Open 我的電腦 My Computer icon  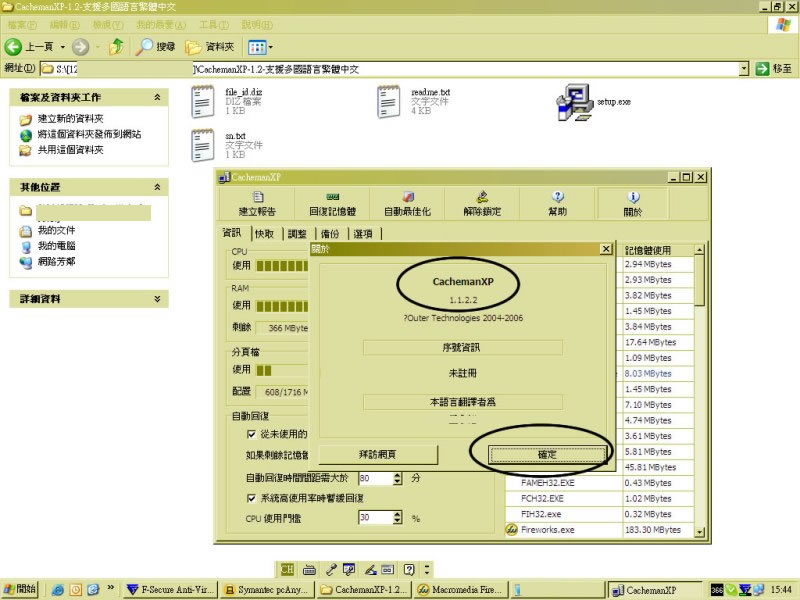(26, 247)
